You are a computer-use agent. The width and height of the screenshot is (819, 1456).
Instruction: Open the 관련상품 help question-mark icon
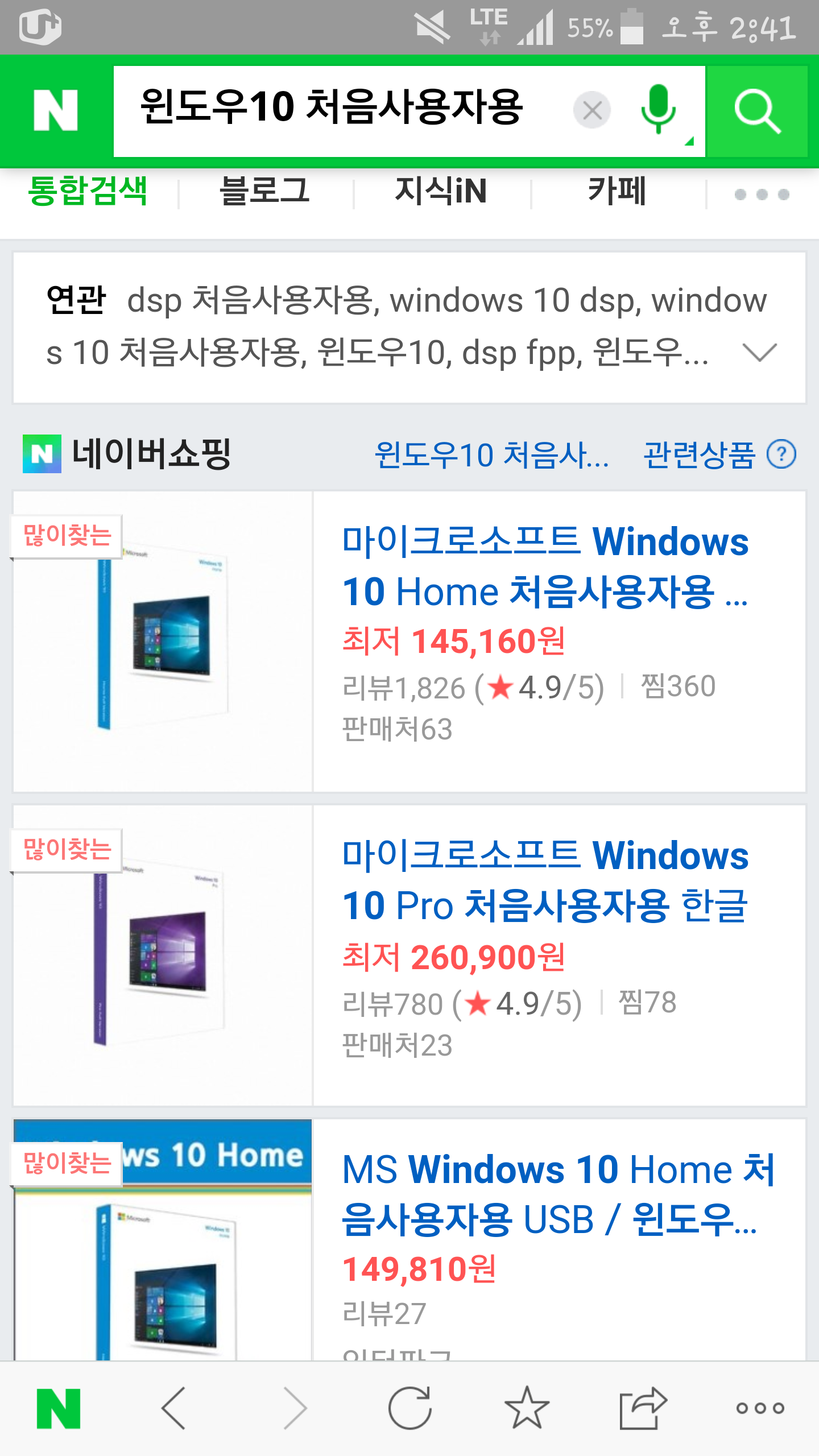click(x=781, y=454)
